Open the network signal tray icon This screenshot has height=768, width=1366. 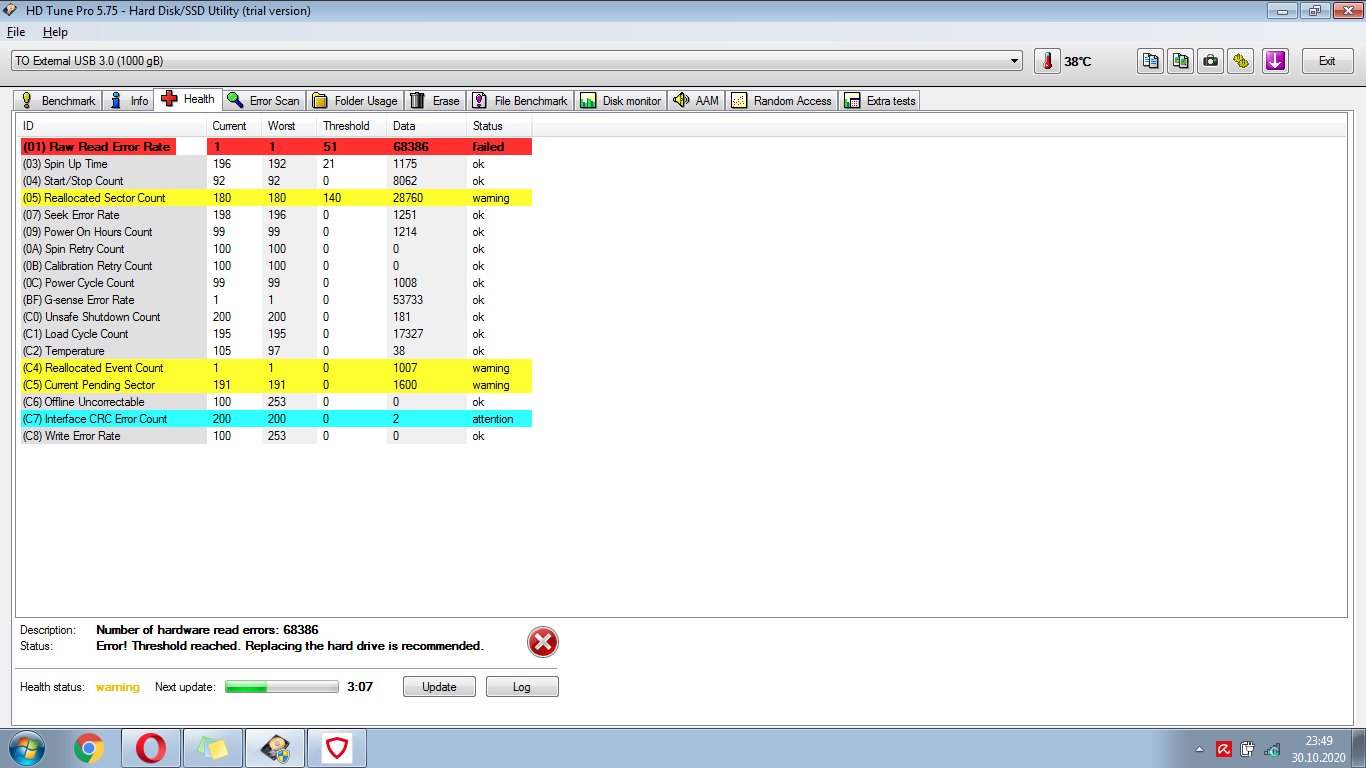point(1272,749)
